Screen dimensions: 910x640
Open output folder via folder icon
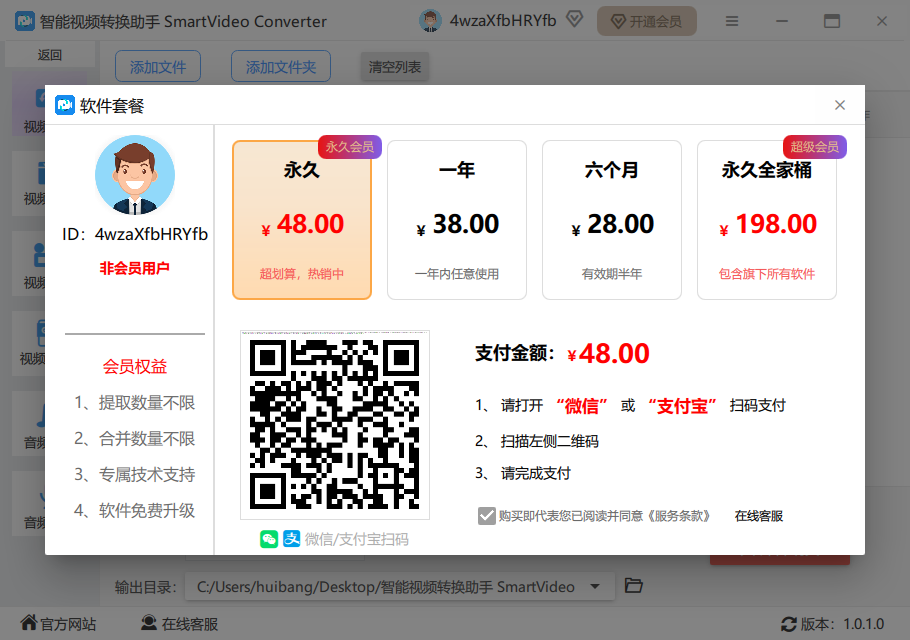[x=633, y=586]
